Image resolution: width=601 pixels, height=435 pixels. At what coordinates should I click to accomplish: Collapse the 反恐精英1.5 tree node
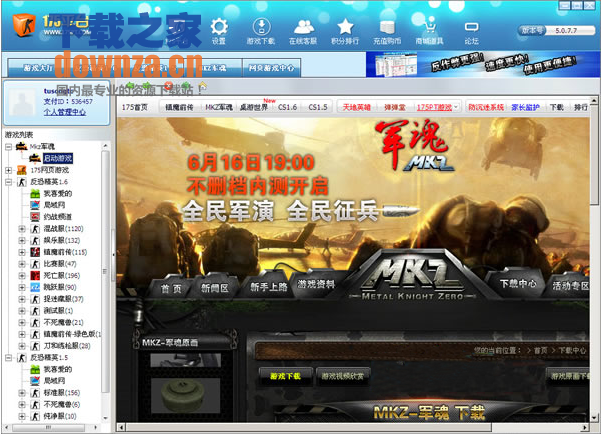point(8,358)
